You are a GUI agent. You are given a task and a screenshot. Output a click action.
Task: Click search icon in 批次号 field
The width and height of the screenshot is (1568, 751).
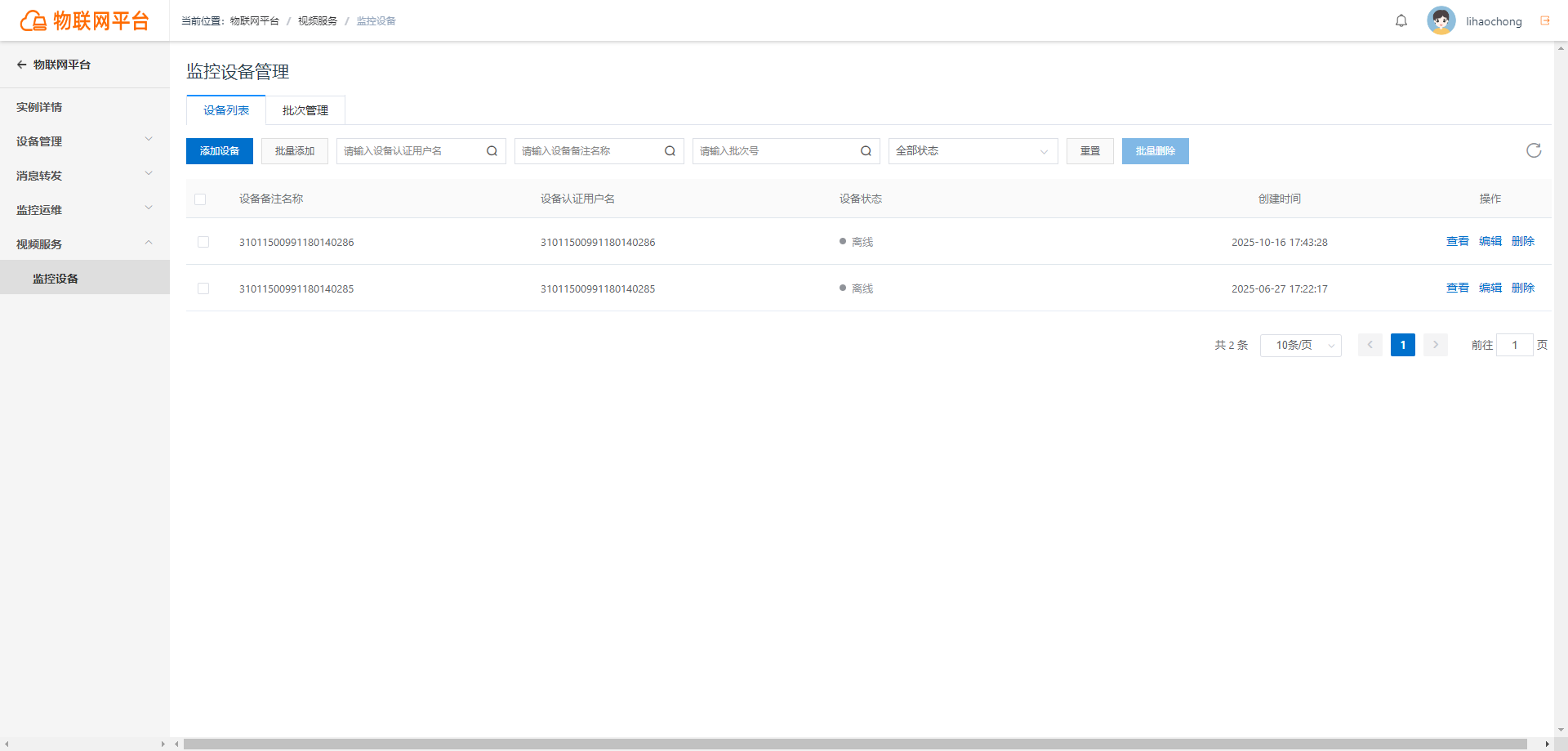[x=866, y=151]
